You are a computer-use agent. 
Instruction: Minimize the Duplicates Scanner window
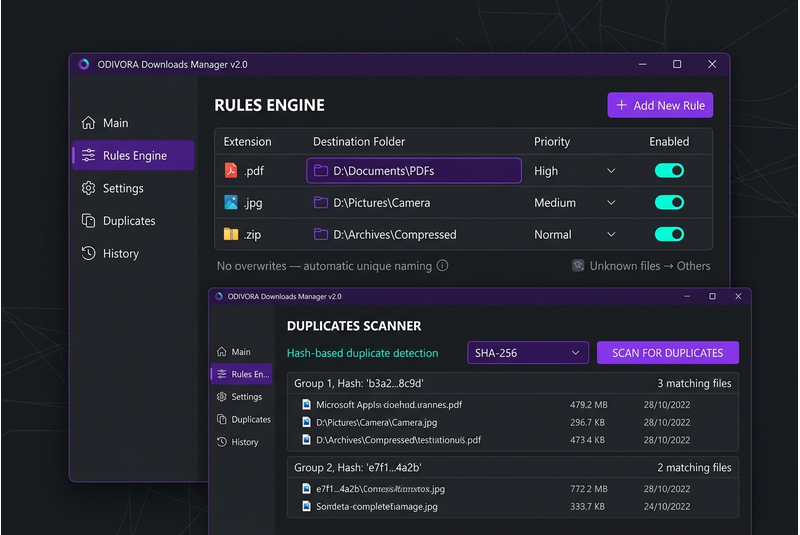click(x=687, y=296)
